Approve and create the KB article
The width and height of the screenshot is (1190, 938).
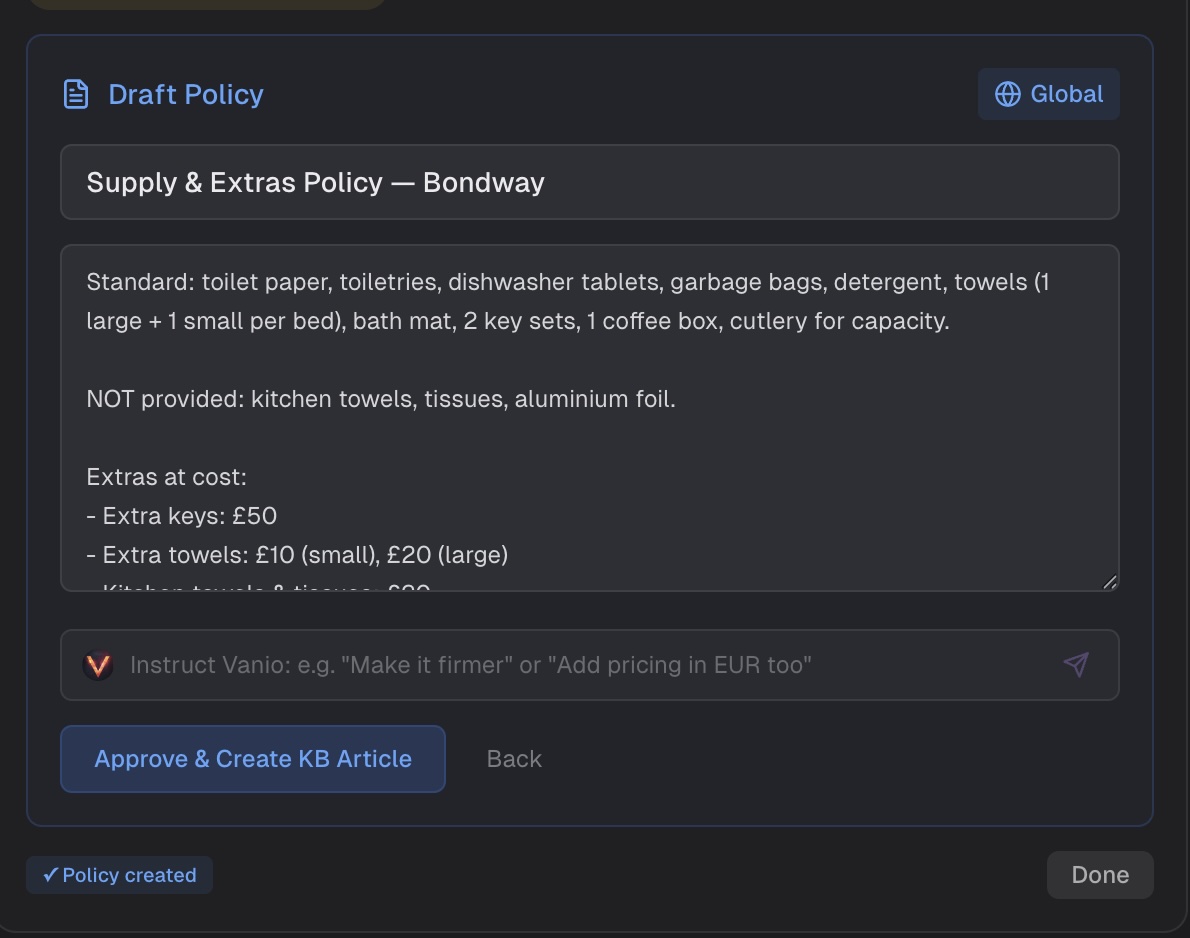[253, 759]
